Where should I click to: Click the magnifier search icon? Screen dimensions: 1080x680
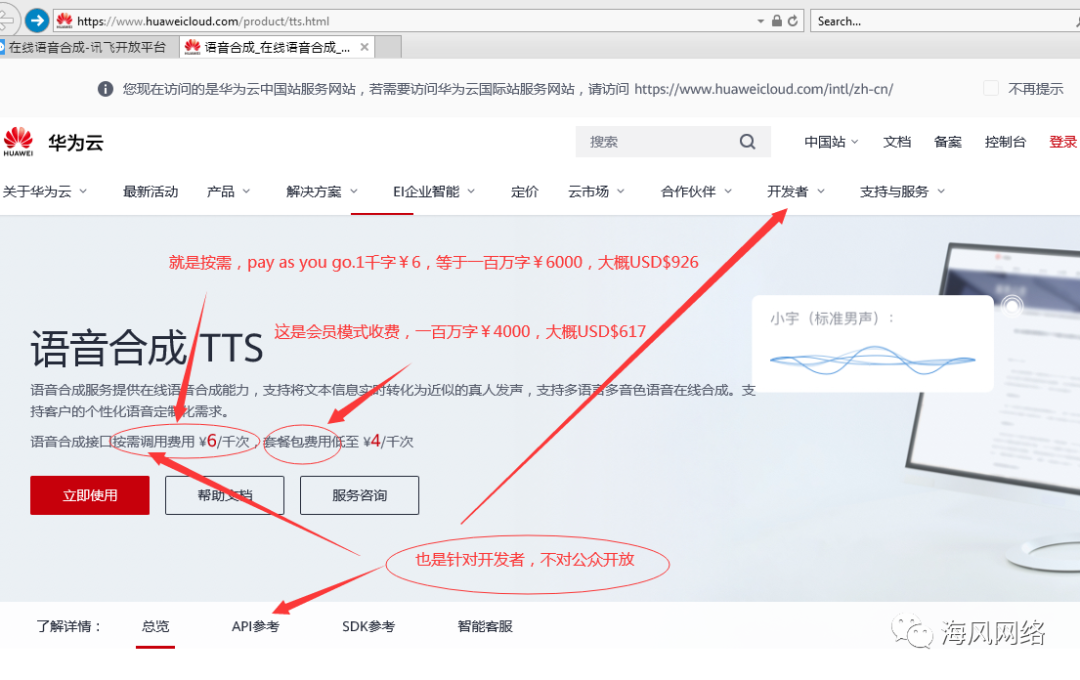(x=747, y=141)
